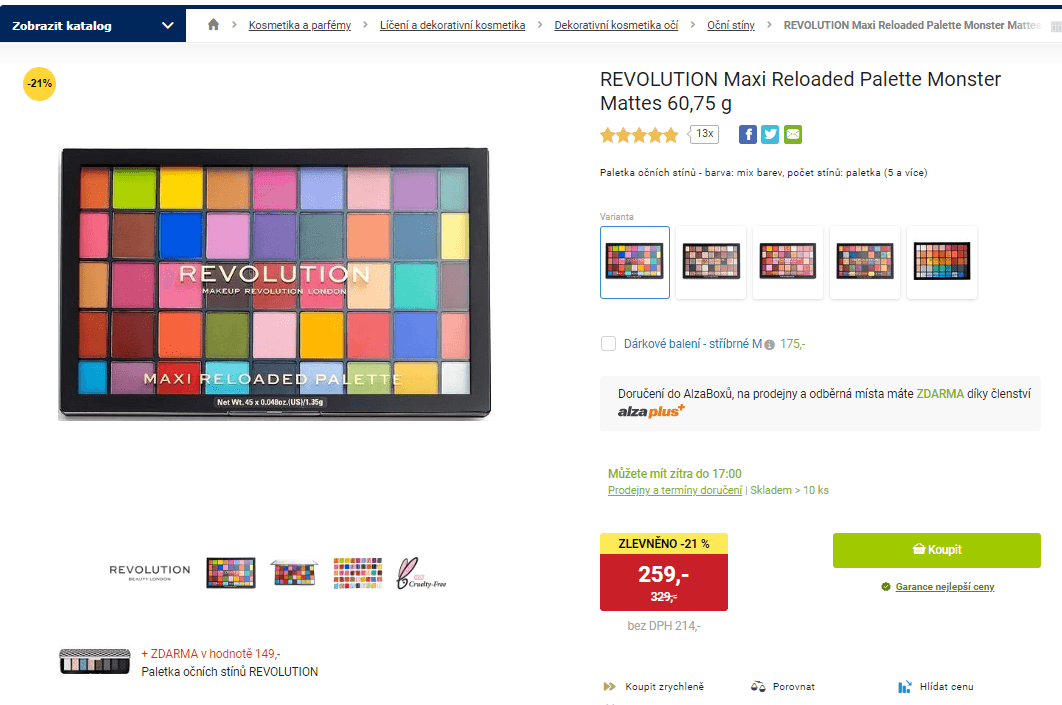Click Koupit zrychleně fast-buy icon
This screenshot has height=705, width=1062.
[609, 687]
